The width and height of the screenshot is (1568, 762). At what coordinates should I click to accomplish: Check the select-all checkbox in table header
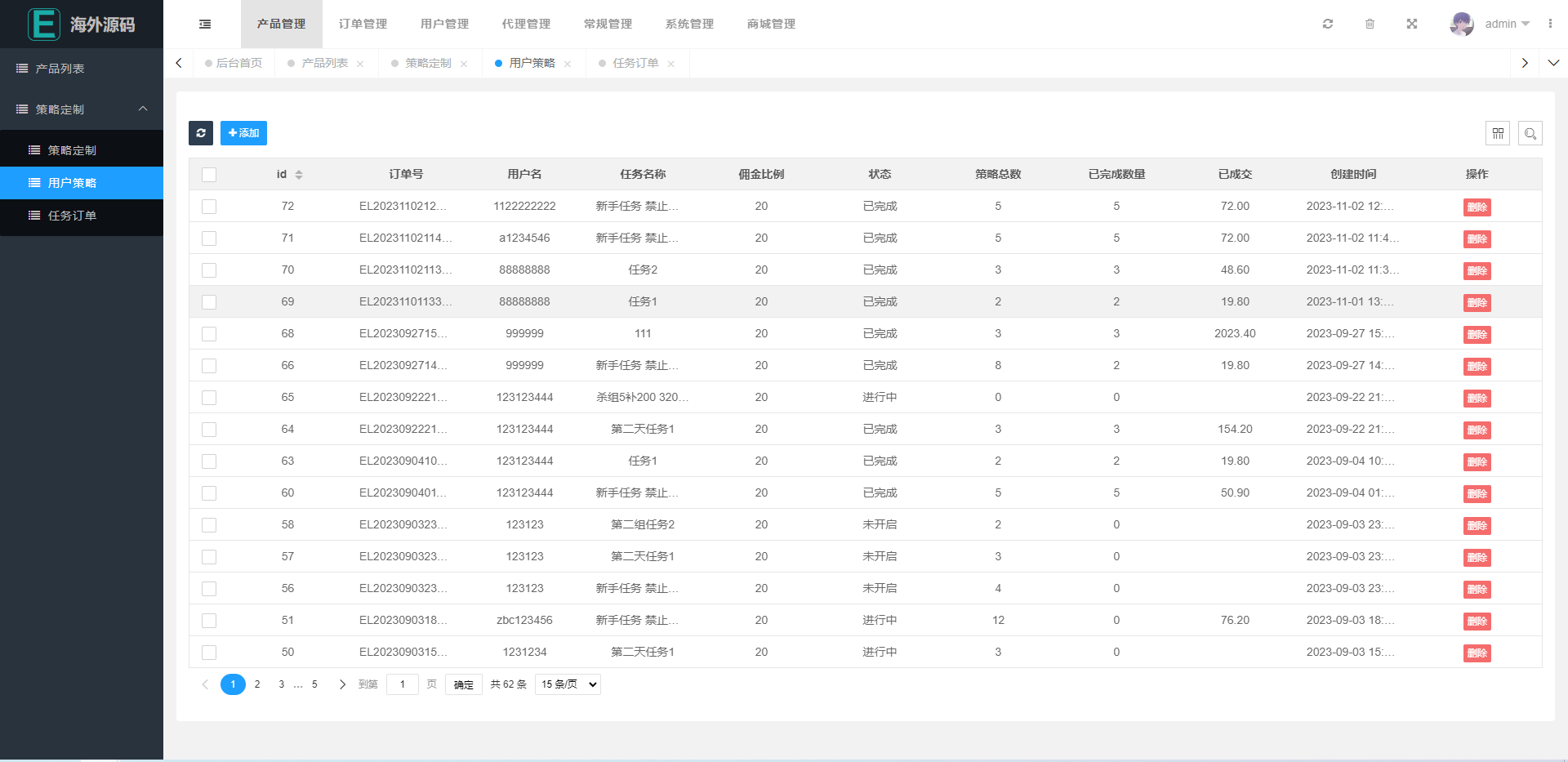[x=209, y=174]
